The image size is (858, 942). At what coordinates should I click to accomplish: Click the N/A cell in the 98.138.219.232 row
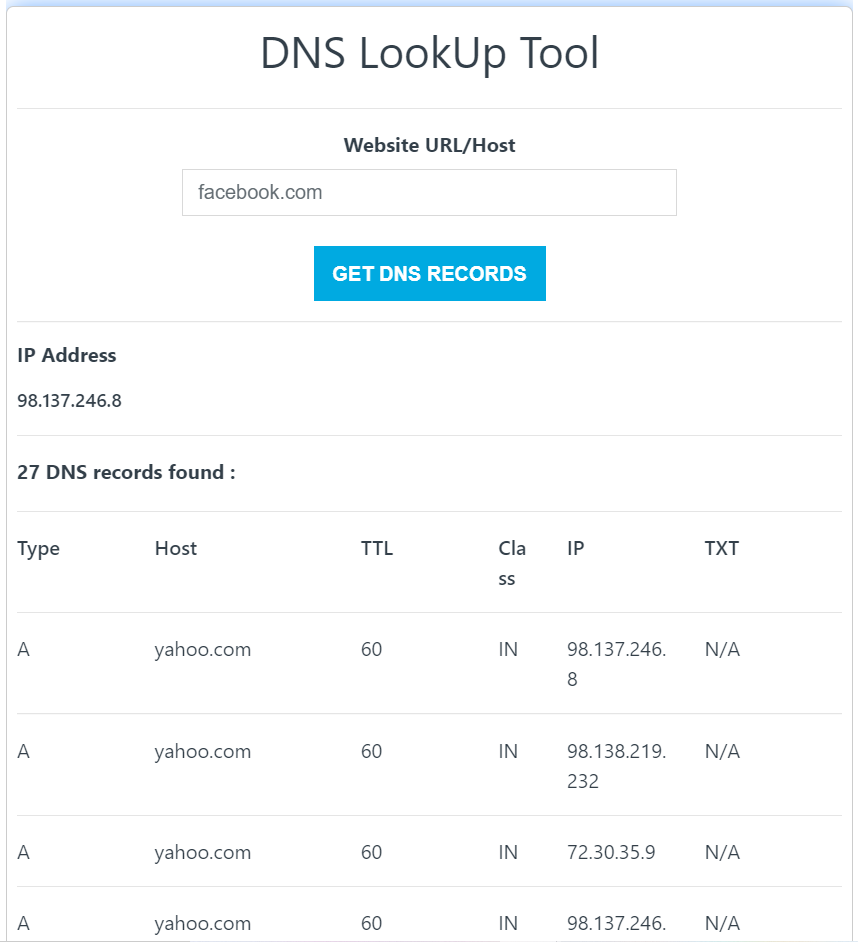[722, 752]
